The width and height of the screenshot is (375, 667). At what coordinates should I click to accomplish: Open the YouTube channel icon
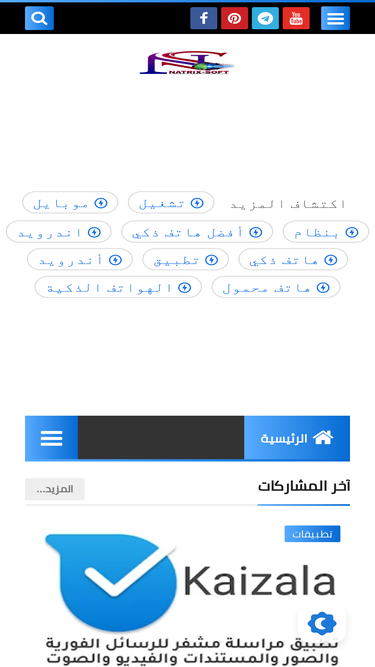pyautogui.click(x=296, y=18)
